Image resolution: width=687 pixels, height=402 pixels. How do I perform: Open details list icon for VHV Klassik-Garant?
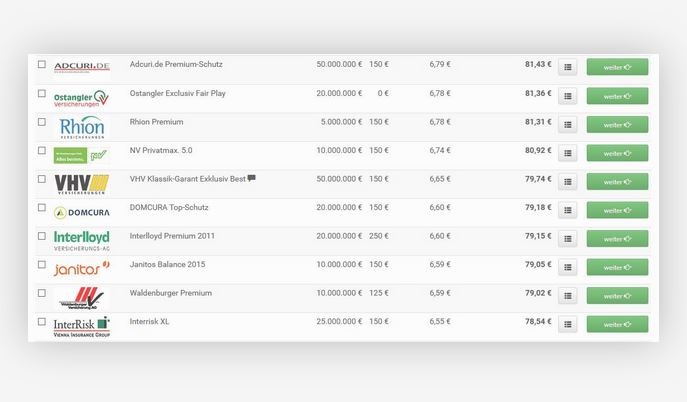click(x=567, y=182)
